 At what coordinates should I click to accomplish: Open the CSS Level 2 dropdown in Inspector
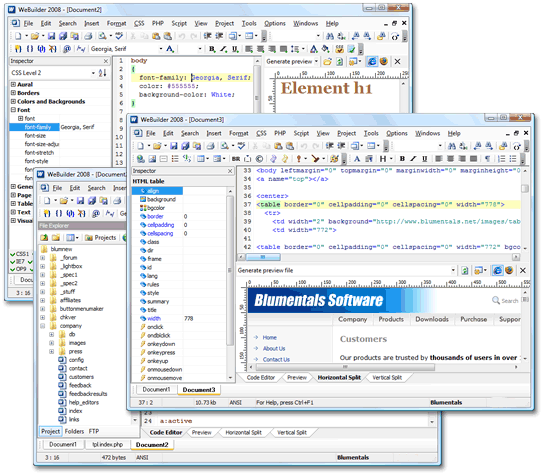point(93,73)
